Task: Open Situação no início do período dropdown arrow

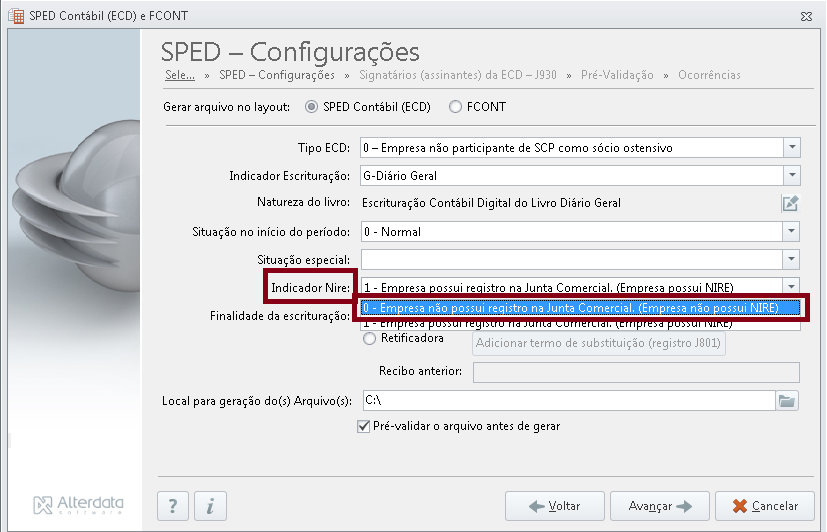Action: coord(791,231)
